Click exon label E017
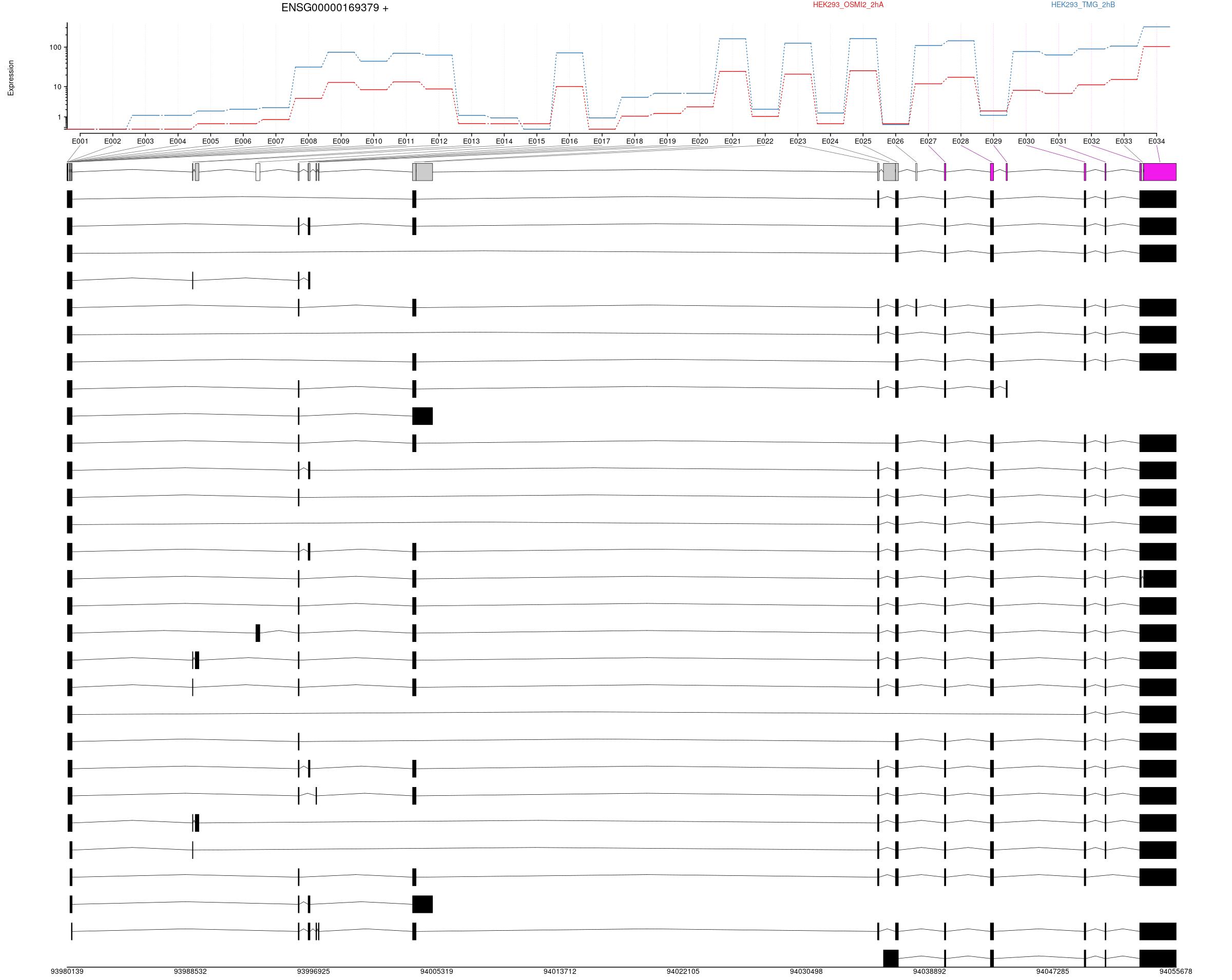Image resolution: width=1232 pixels, height=980 pixels. pos(602,141)
